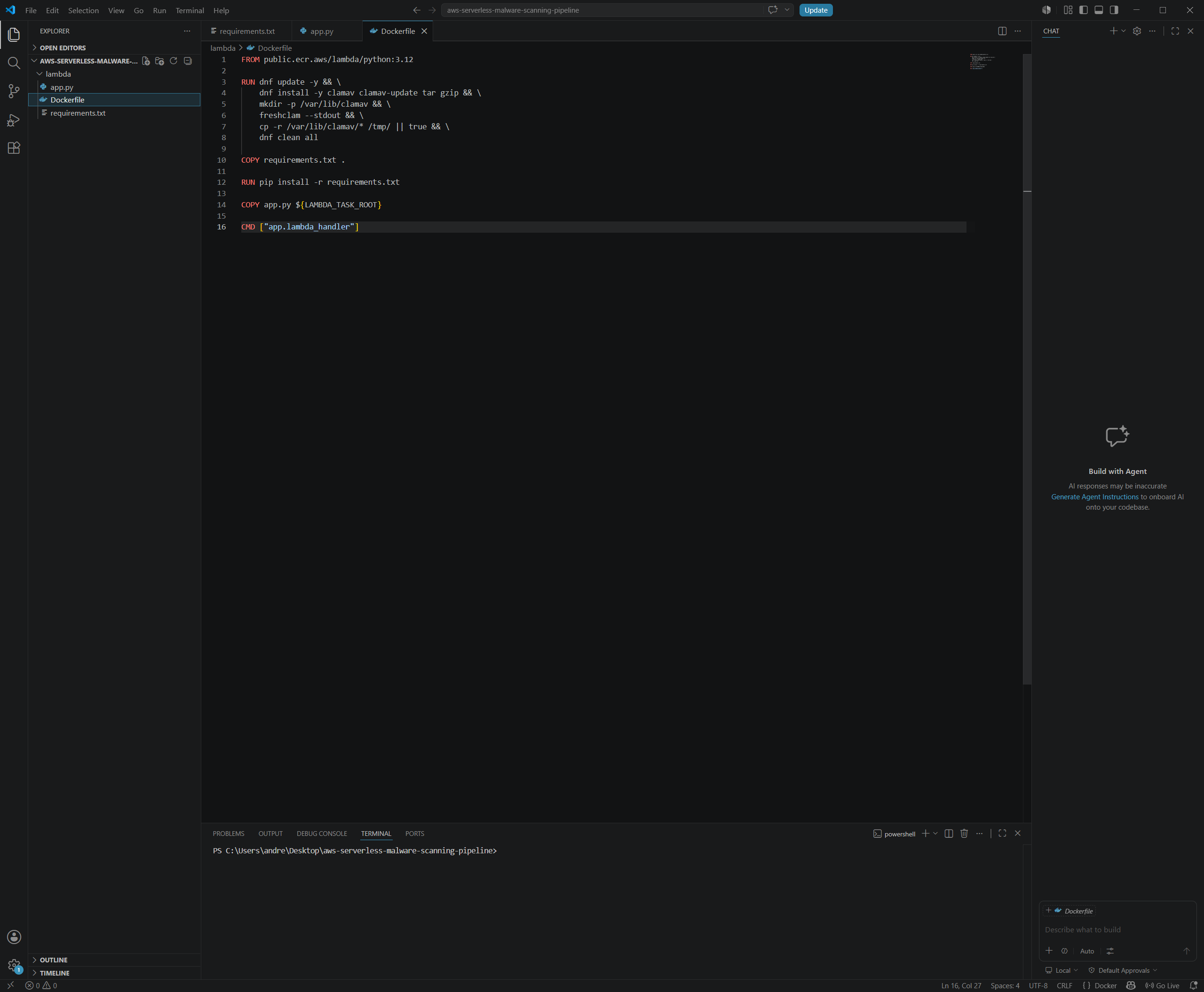Split the terminal
The height and width of the screenshot is (992, 1204).
(949, 834)
